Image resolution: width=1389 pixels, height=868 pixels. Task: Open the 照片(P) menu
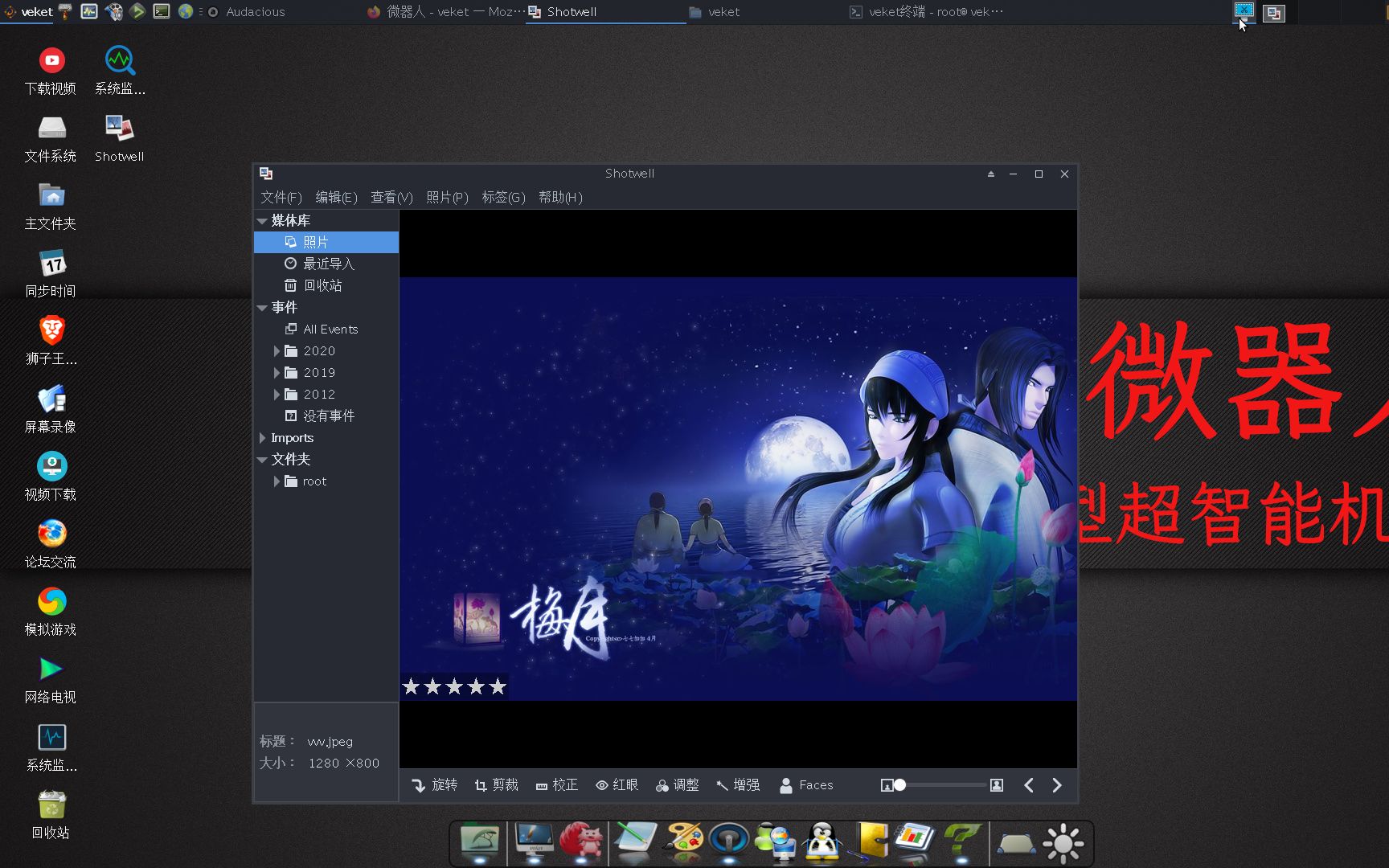pyautogui.click(x=447, y=197)
